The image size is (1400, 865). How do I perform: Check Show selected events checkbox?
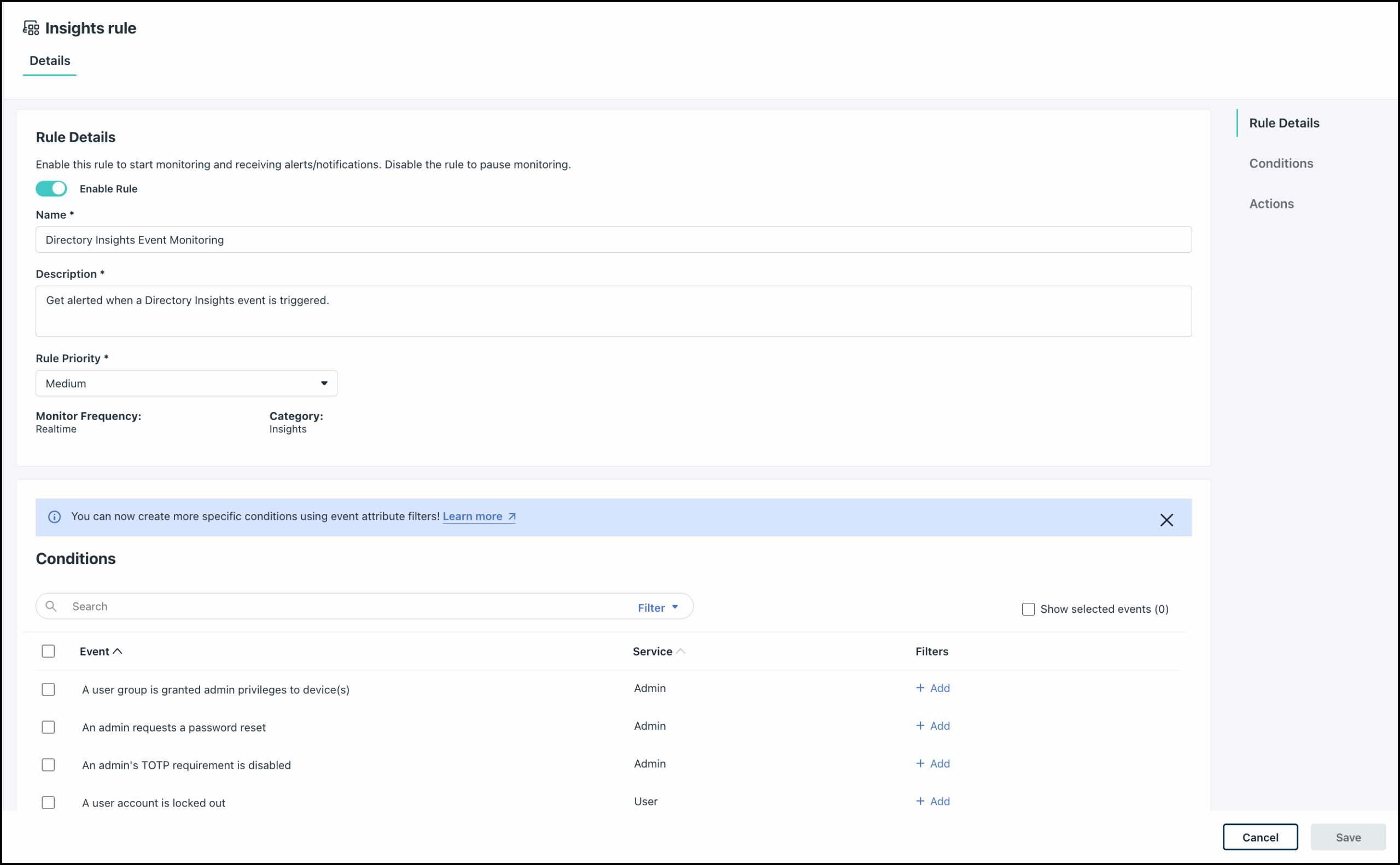(x=1028, y=609)
